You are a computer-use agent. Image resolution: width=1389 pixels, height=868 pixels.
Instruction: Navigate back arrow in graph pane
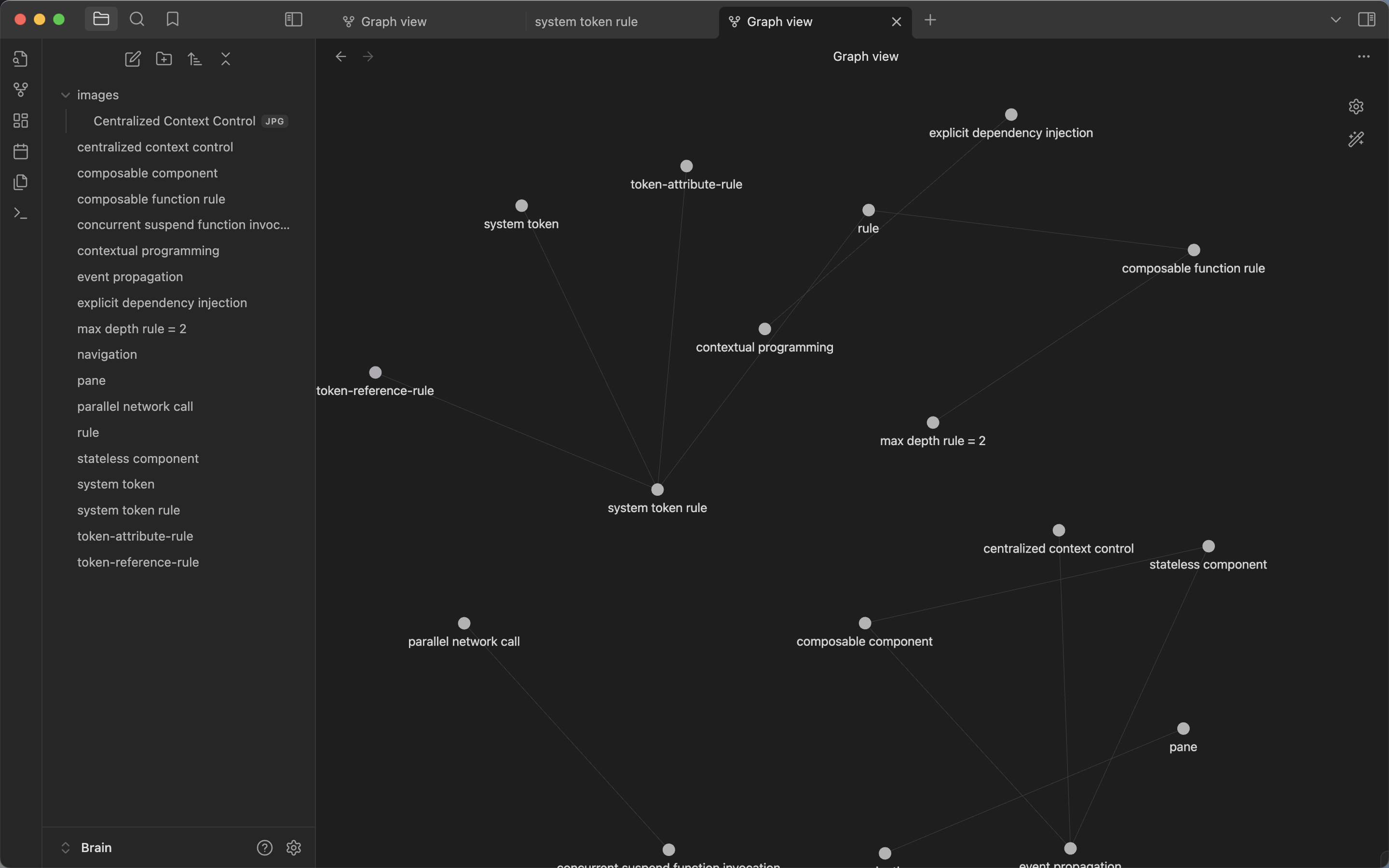tap(341, 56)
